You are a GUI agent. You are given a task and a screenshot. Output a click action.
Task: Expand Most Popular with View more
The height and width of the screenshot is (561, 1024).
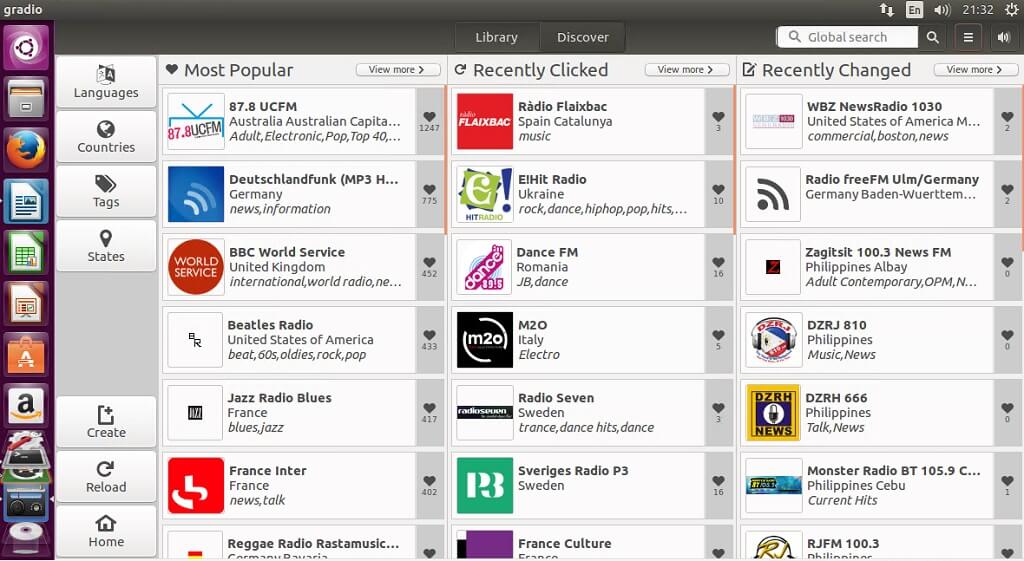396,69
